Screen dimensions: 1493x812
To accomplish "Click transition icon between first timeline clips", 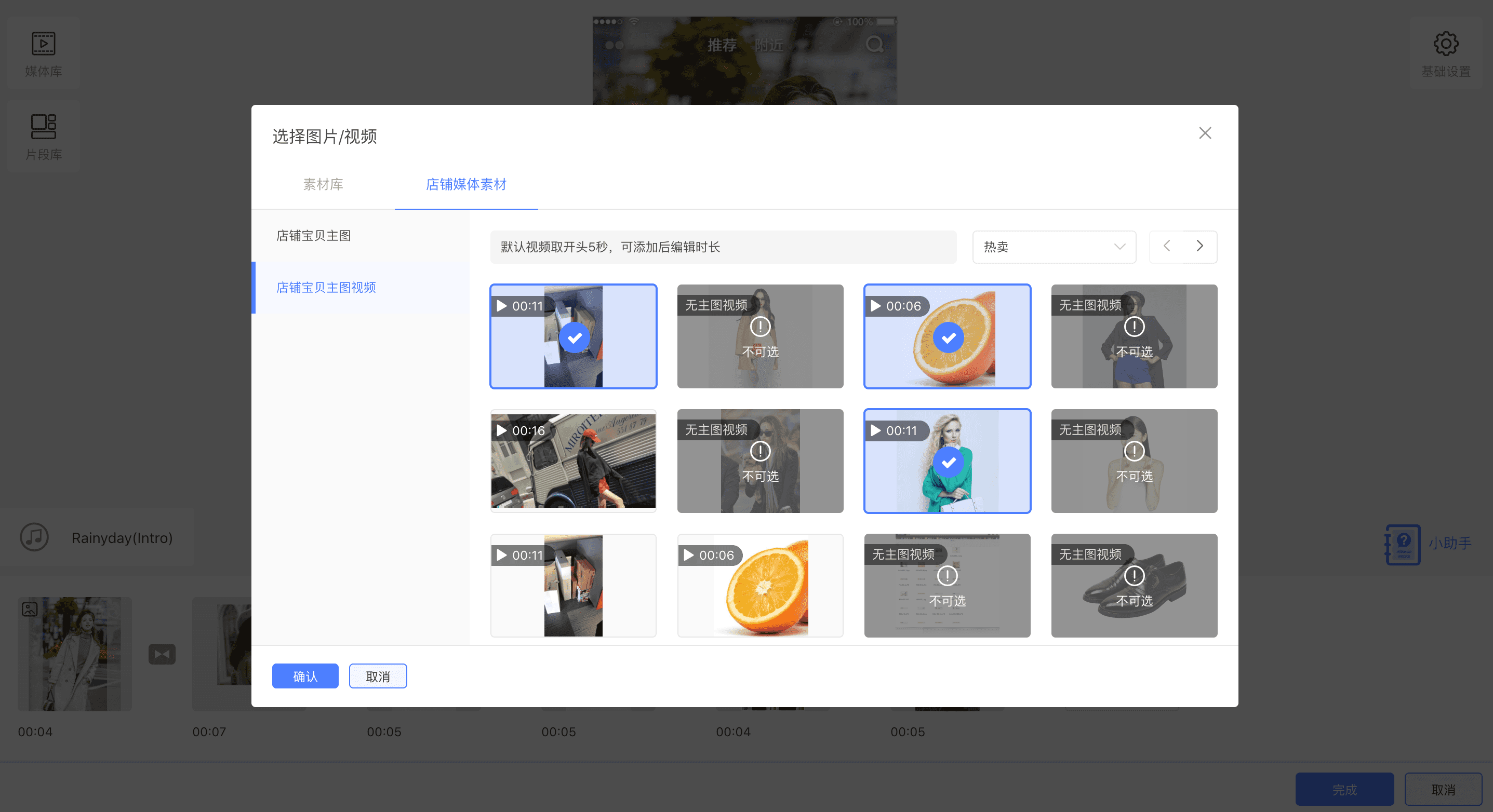I will click(x=162, y=654).
